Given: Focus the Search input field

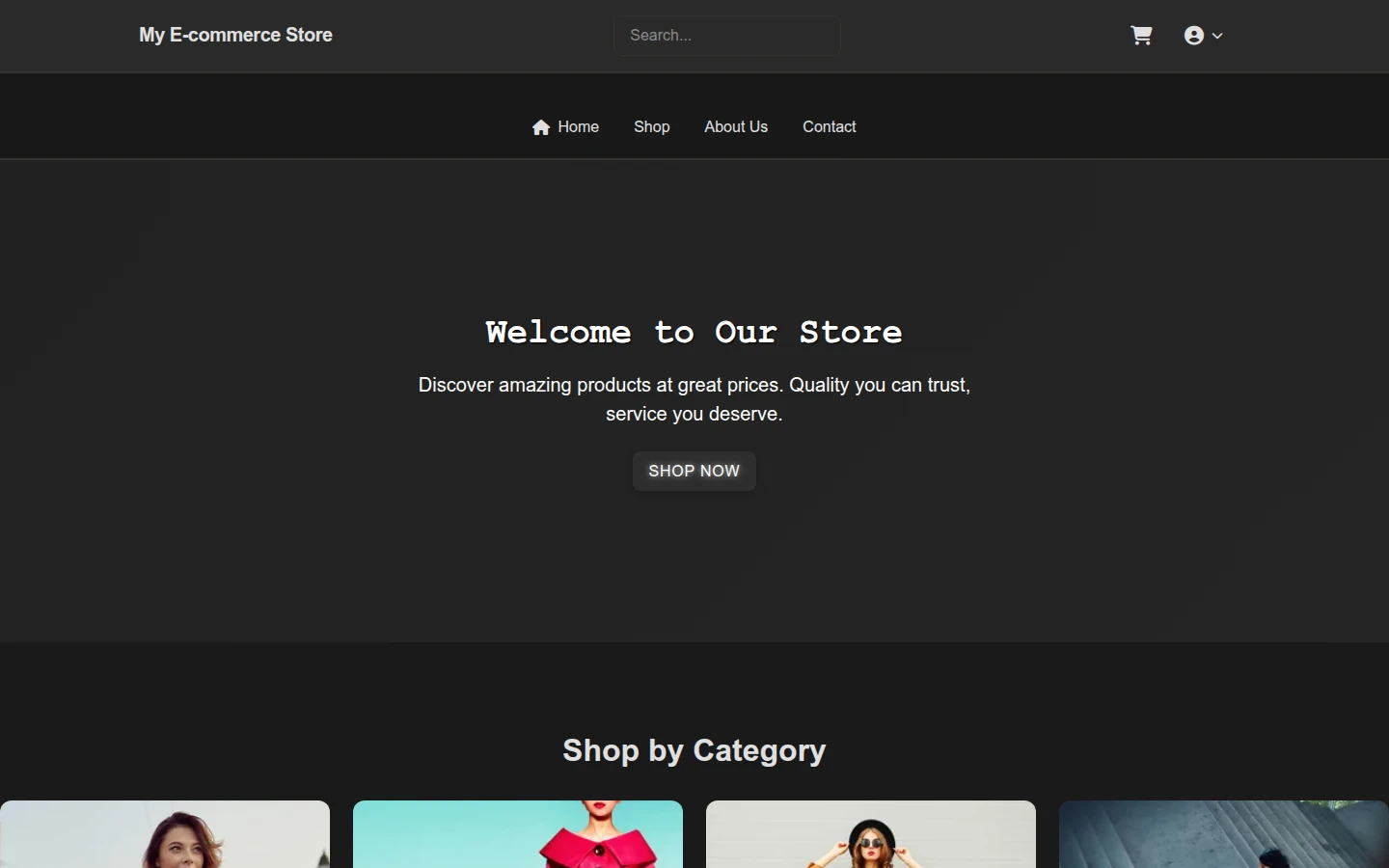Looking at the screenshot, I should pos(727,36).
